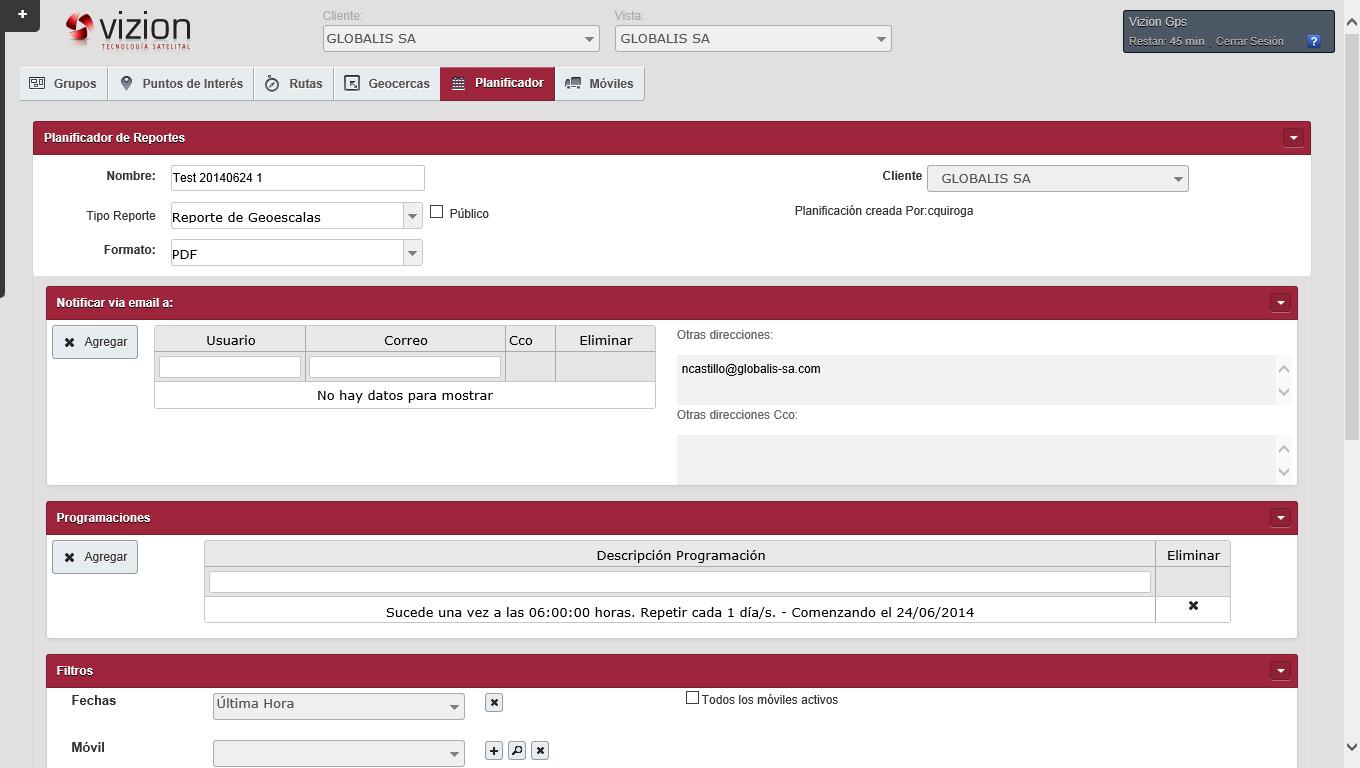
Task: Click the Restan: 45 min text
Action: (1166, 41)
